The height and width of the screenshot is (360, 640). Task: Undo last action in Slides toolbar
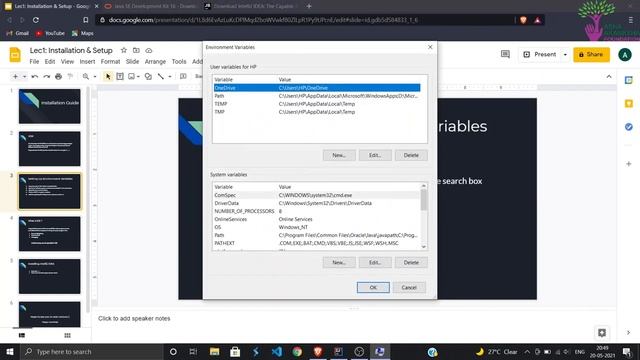click(35, 76)
